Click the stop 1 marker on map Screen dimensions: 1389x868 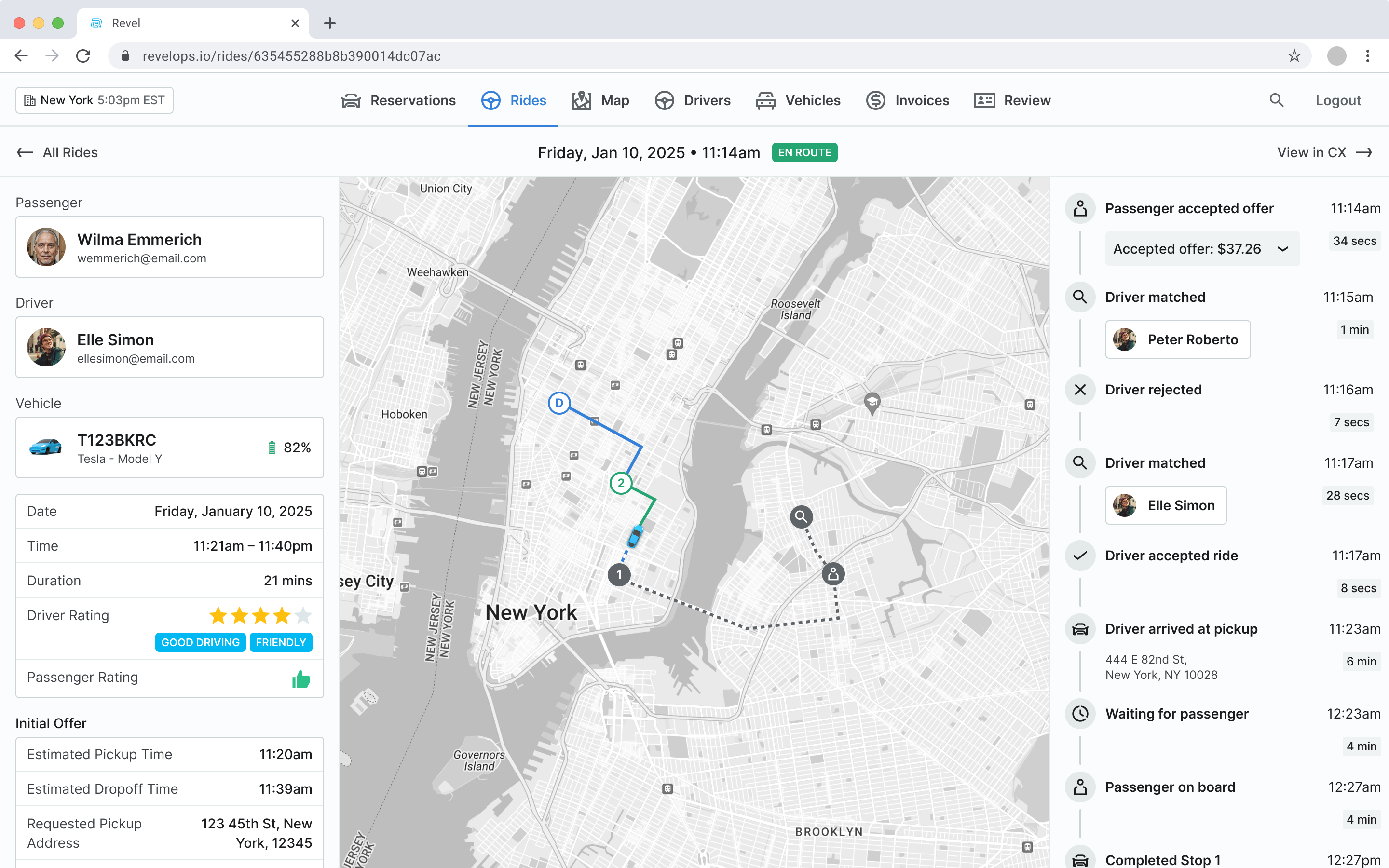(x=619, y=575)
